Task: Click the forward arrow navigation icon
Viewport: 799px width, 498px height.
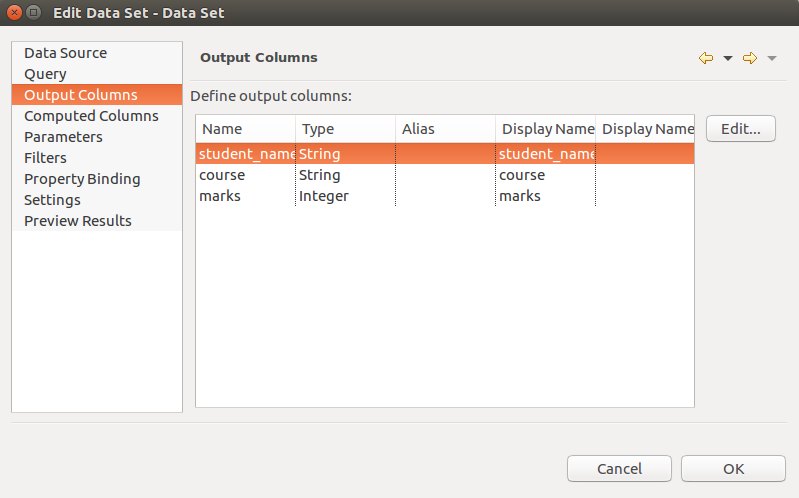Action: tap(750, 58)
